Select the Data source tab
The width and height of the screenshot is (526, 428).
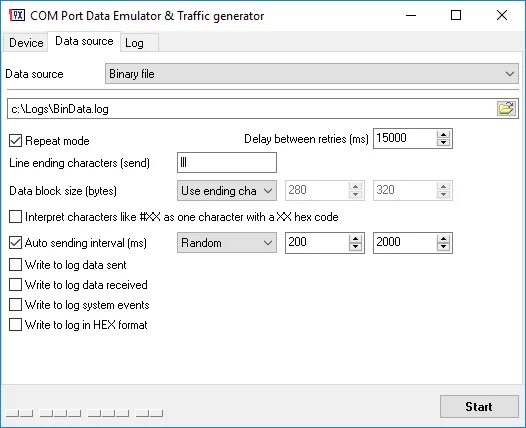click(84, 41)
